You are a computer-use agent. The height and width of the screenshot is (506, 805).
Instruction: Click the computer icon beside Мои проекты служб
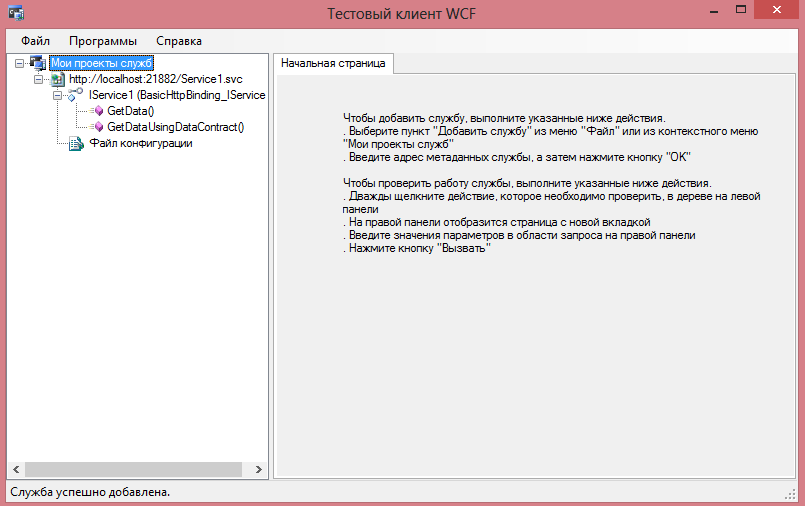point(37,63)
